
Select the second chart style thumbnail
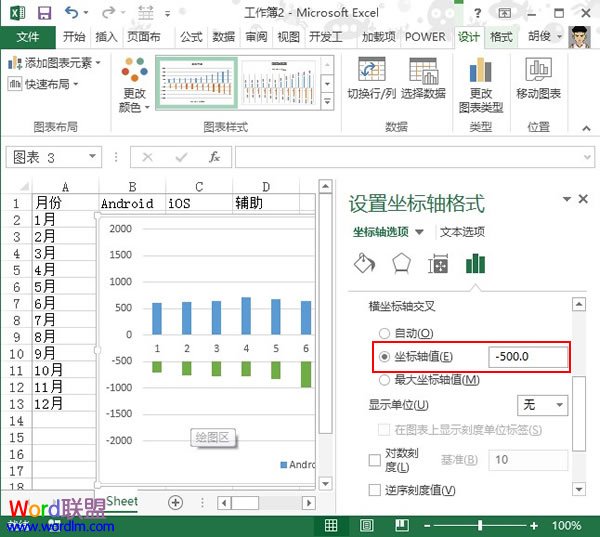pos(278,83)
